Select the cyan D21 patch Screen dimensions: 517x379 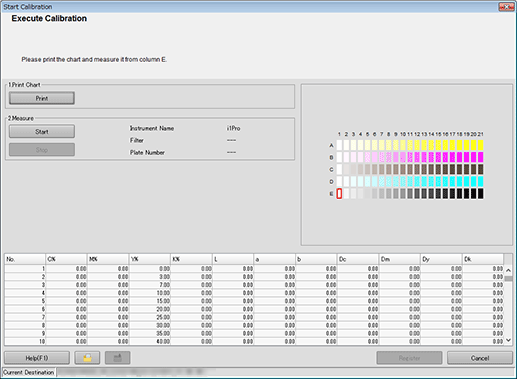(x=480, y=181)
